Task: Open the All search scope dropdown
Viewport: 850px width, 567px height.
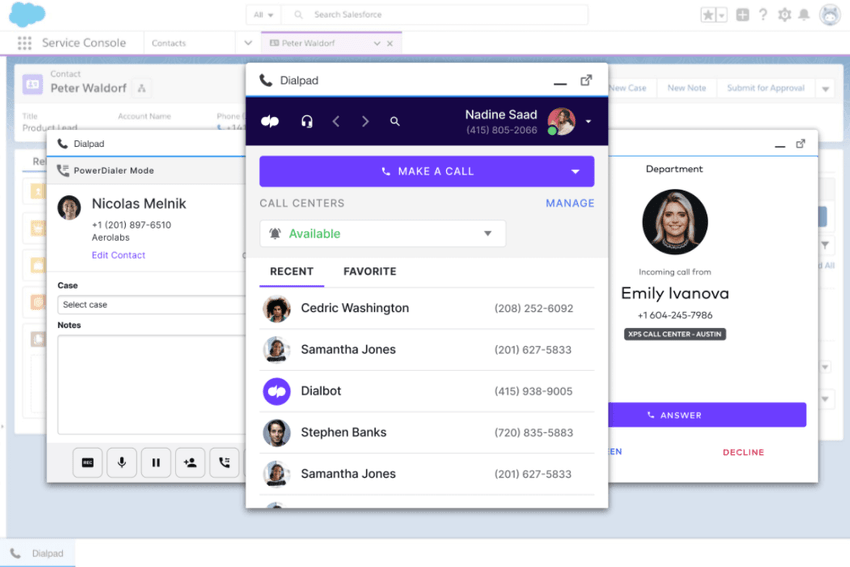Action: 263,15
